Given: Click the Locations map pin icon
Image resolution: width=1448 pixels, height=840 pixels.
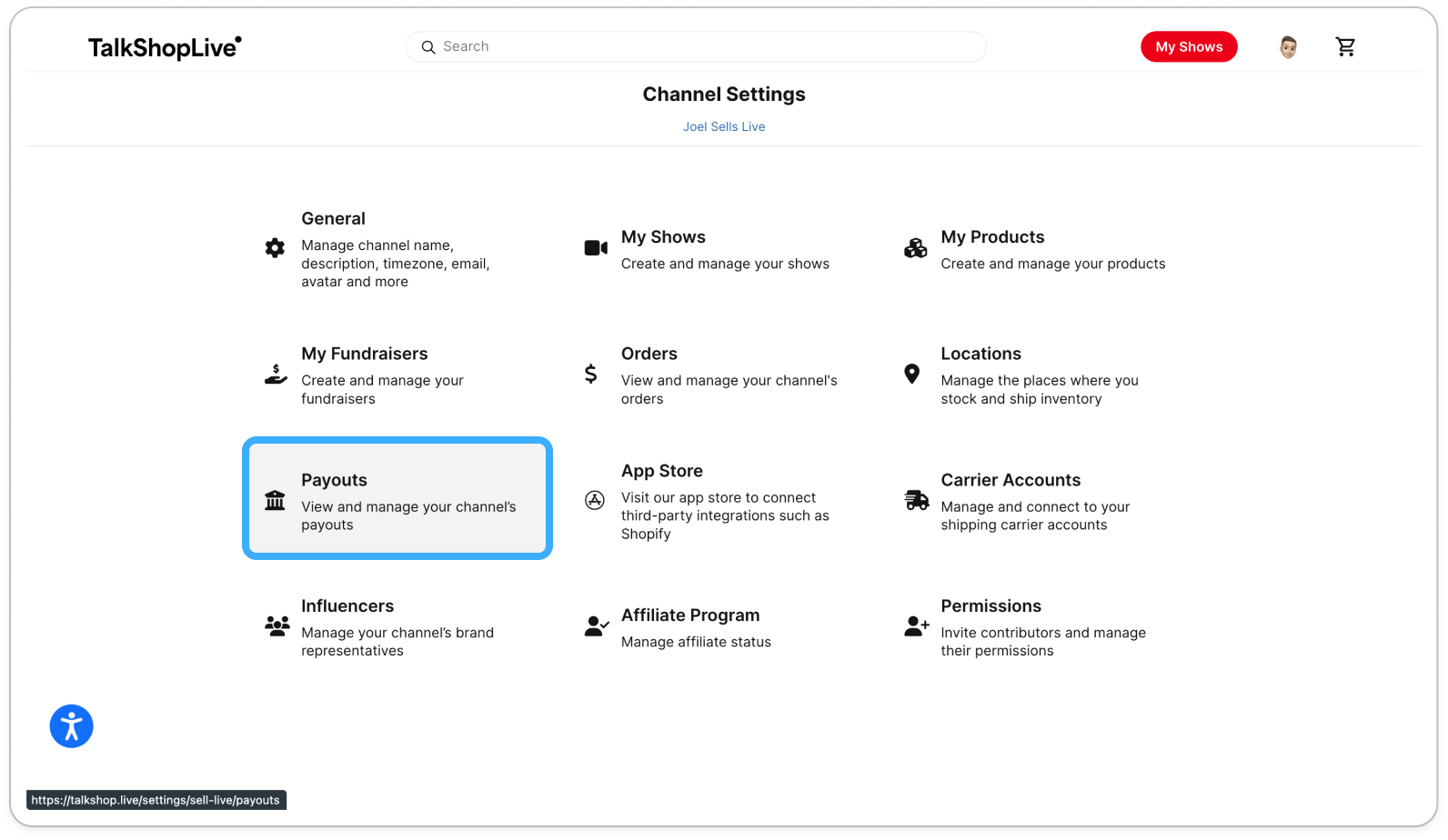Looking at the screenshot, I should pos(911,374).
